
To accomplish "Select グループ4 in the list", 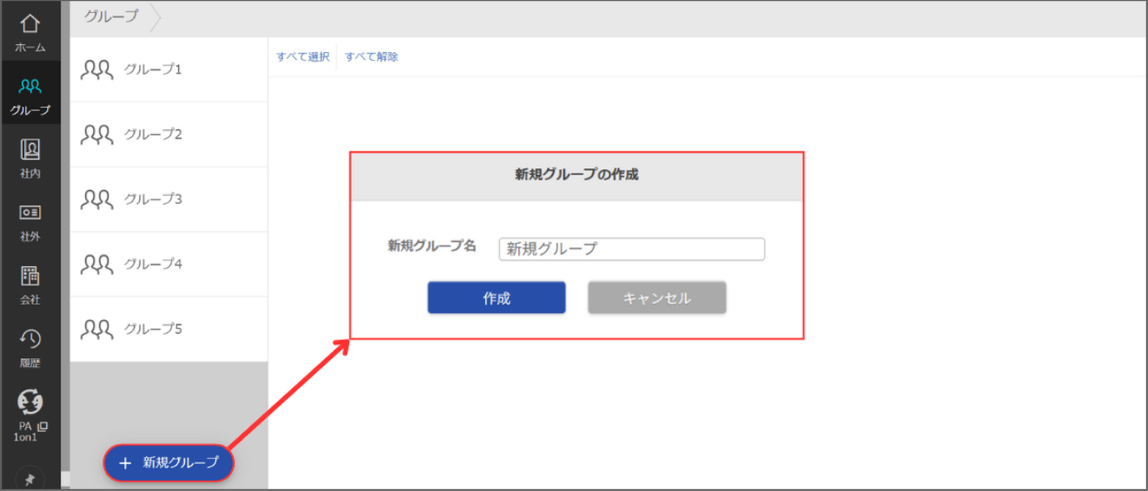I will [169, 264].
